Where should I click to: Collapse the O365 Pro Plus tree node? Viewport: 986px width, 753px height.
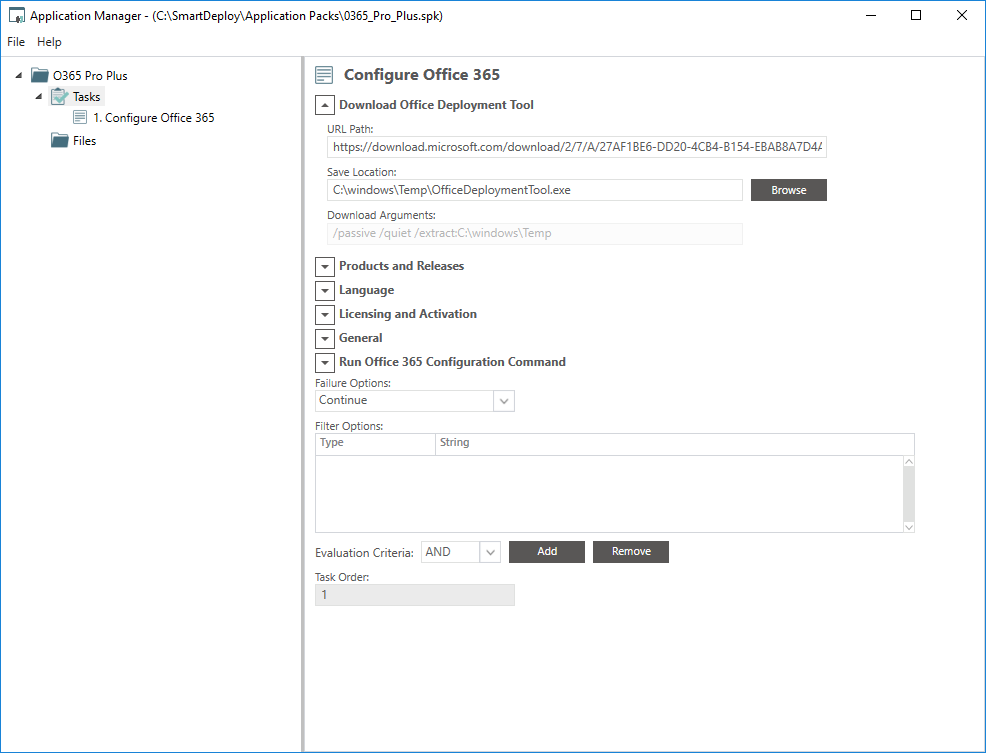pyautogui.click(x=19, y=75)
